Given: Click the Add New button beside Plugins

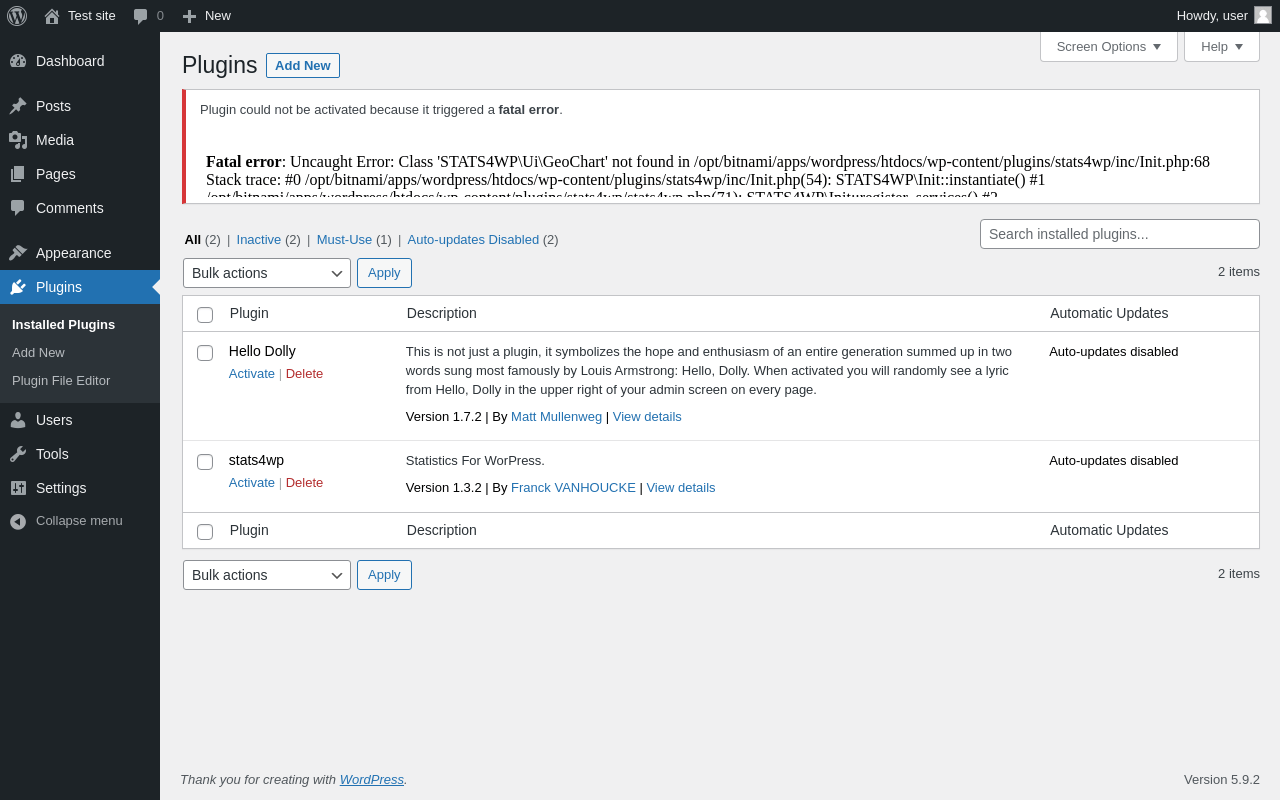Looking at the screenshot, I should point(303,65).
